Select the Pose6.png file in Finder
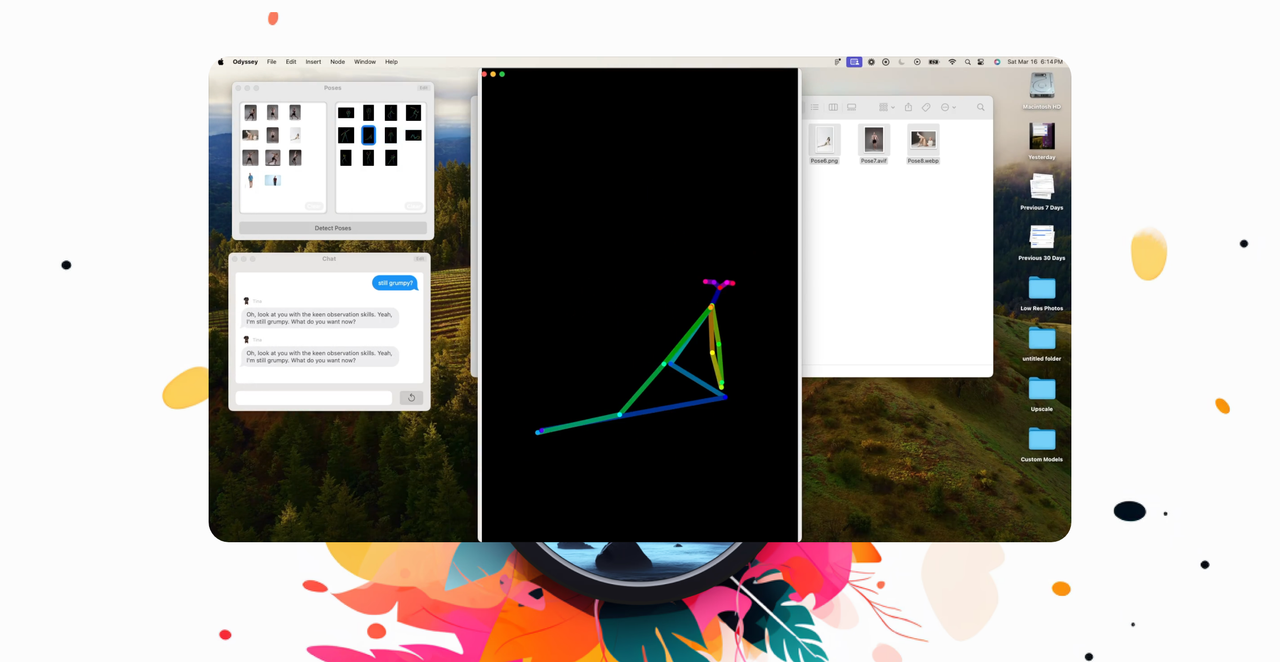This screenshot has height=662, width=1280. pos(825,144)
